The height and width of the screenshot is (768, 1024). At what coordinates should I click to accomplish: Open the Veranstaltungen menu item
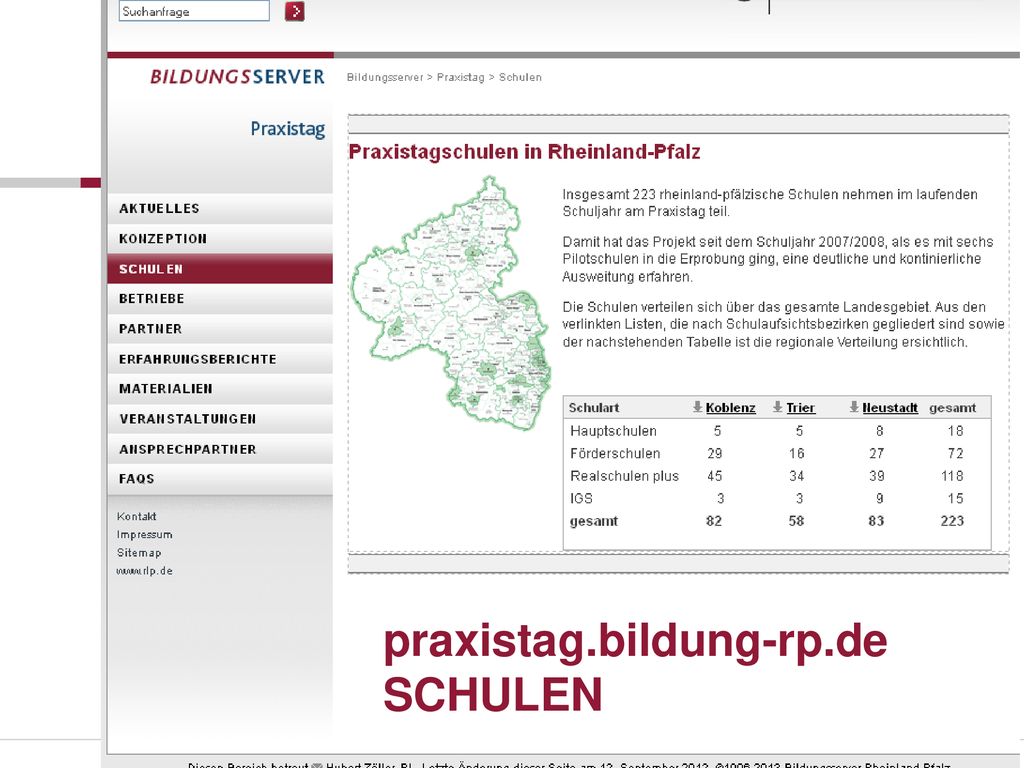pyautogui.click(x=220, y=419)
